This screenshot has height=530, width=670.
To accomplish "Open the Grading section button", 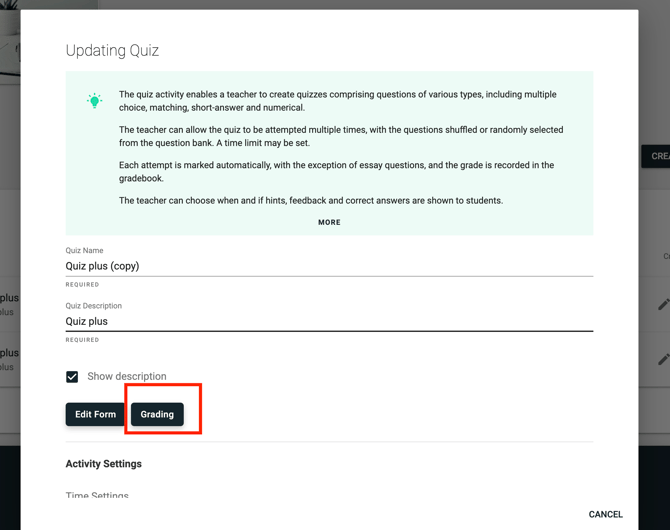I will click(157, 414).
